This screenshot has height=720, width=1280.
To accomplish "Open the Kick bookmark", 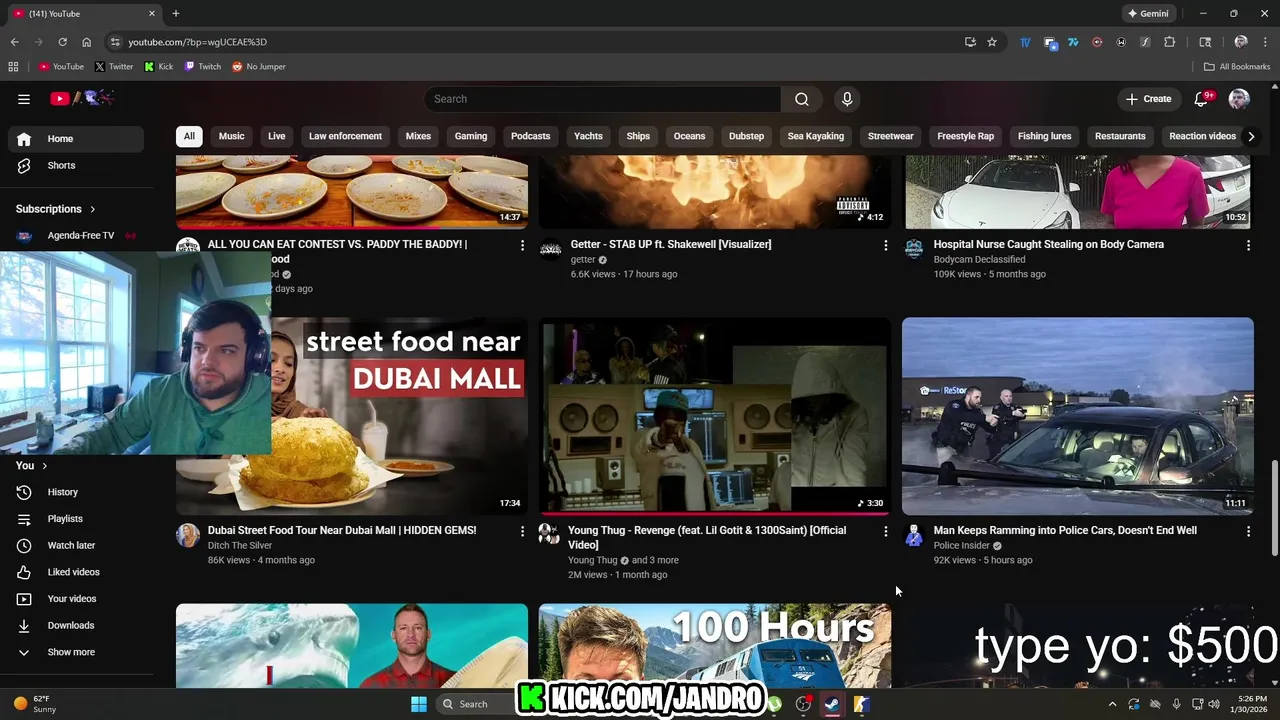I will (x=158, y=67).
